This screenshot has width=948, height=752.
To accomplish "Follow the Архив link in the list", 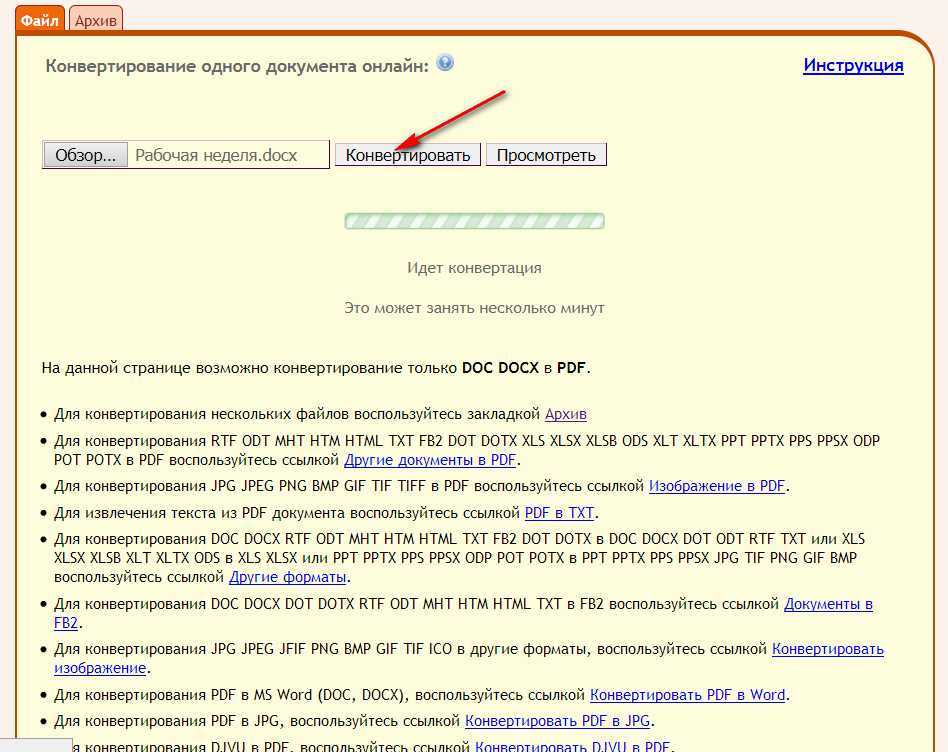I will 565,414.
